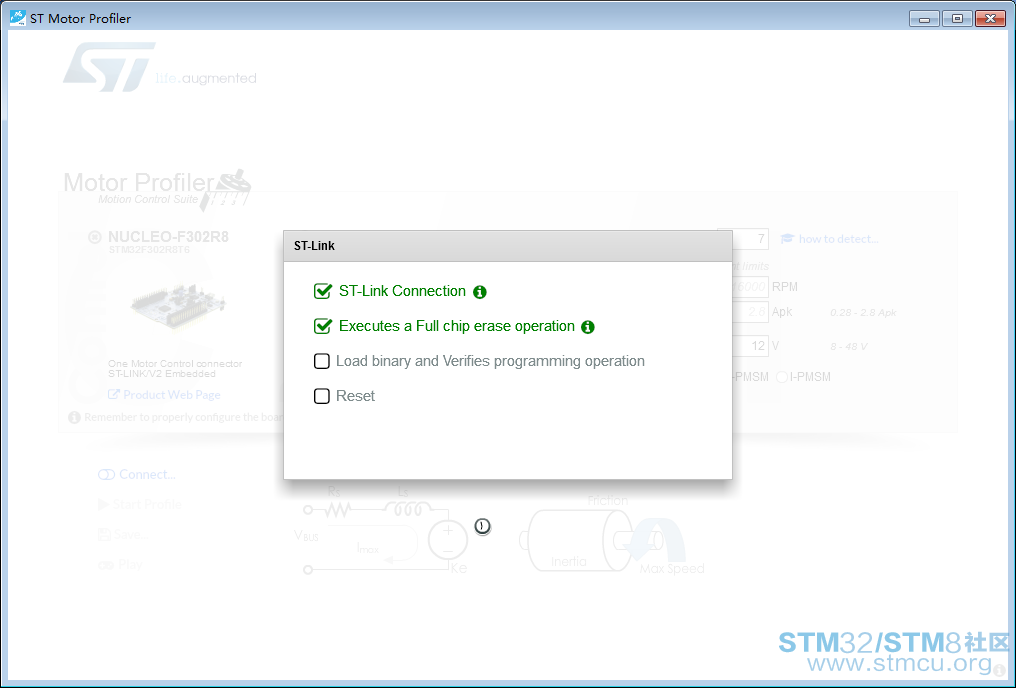Click Start Profile button
This screenshot has width=1016, height=688.
coord(140,505)
